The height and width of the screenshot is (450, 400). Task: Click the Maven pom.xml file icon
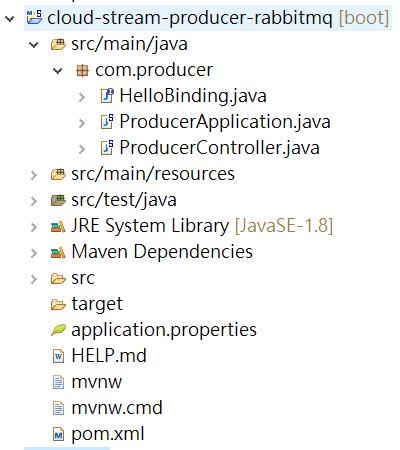(x=58, y=434)
